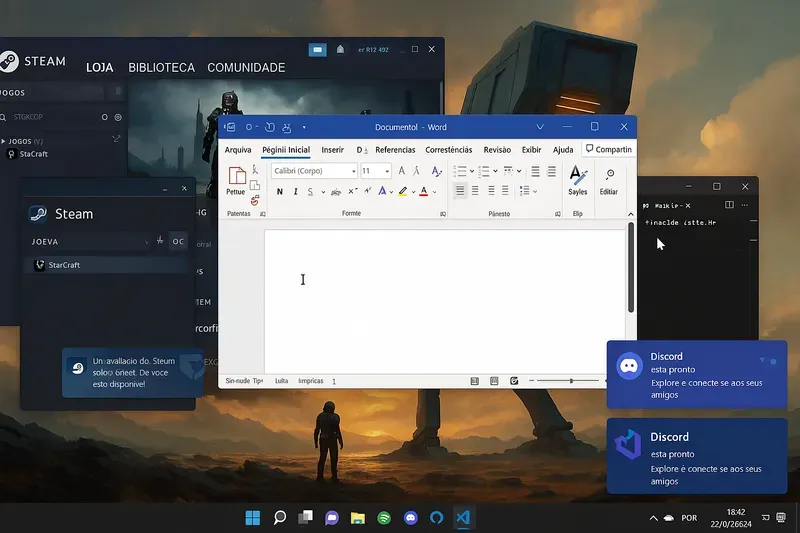This screenshot has height=533, width=800.
Task: Open the quick access toolbar dropdown
Action: click(x=304, y=128)
